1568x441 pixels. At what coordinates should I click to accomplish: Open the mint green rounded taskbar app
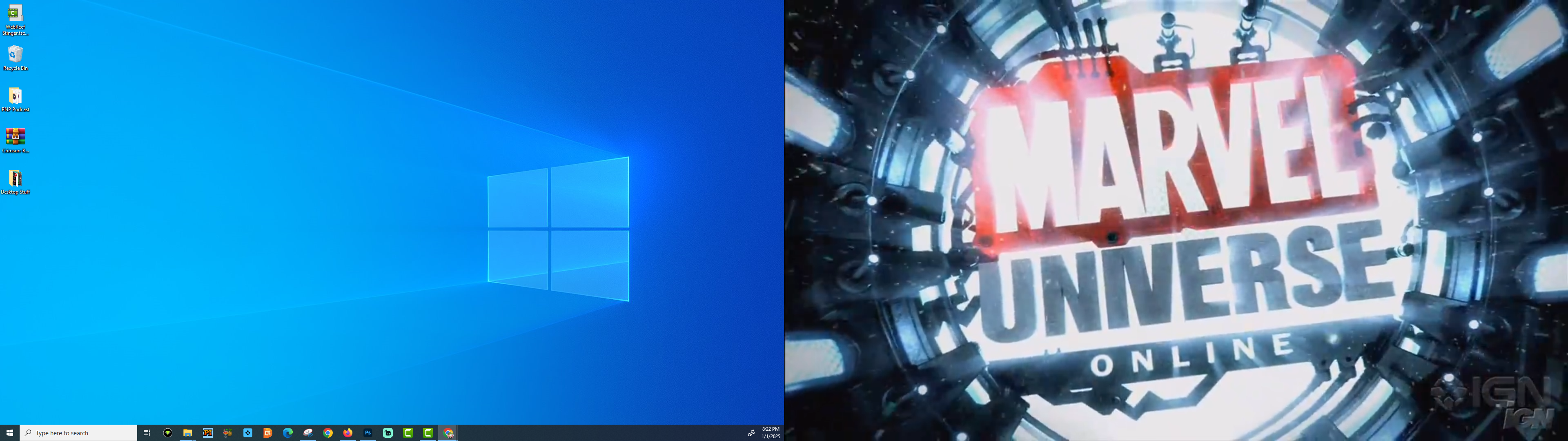[x=388, y=433]
